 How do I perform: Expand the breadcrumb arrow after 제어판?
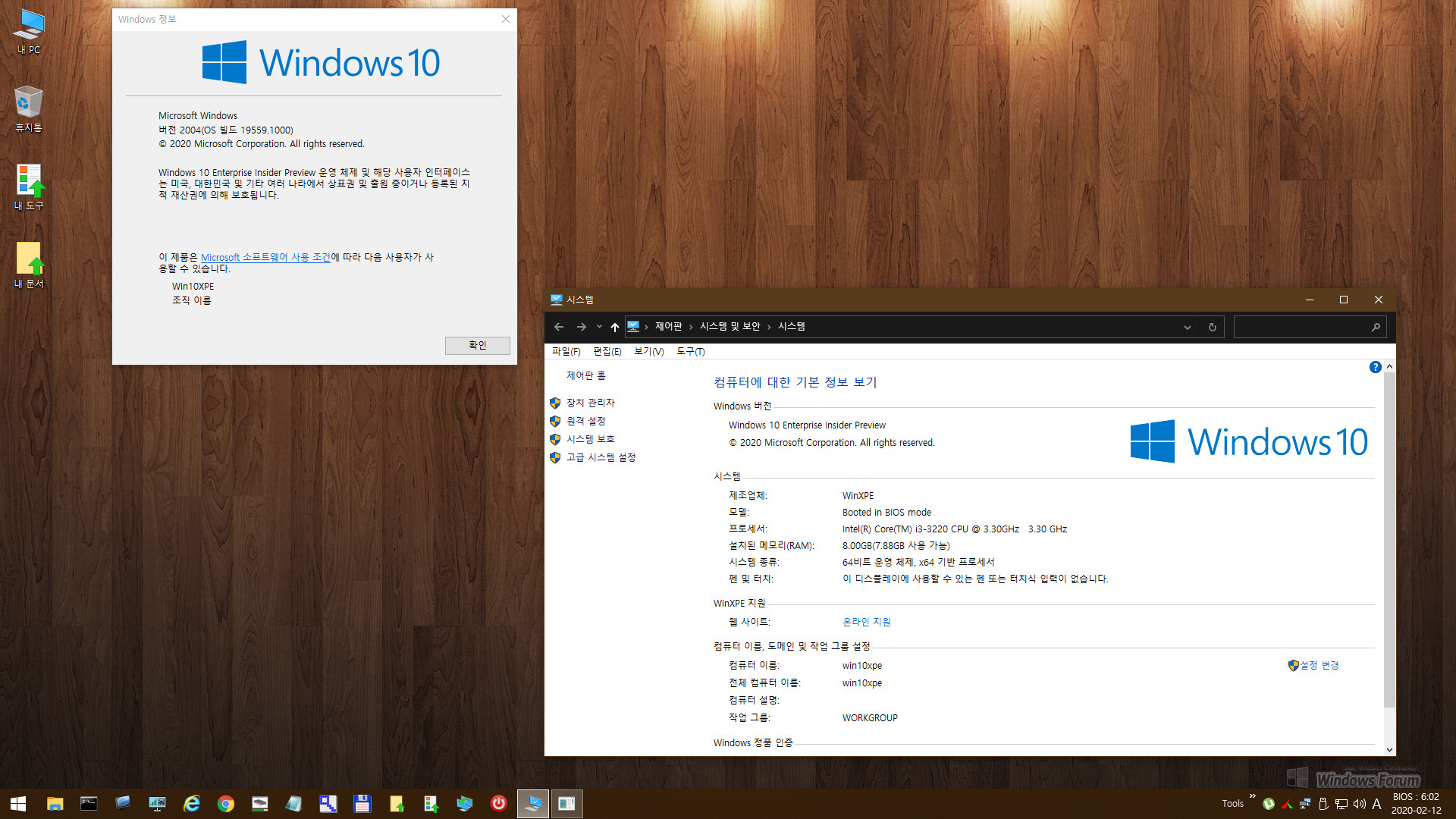691,327
